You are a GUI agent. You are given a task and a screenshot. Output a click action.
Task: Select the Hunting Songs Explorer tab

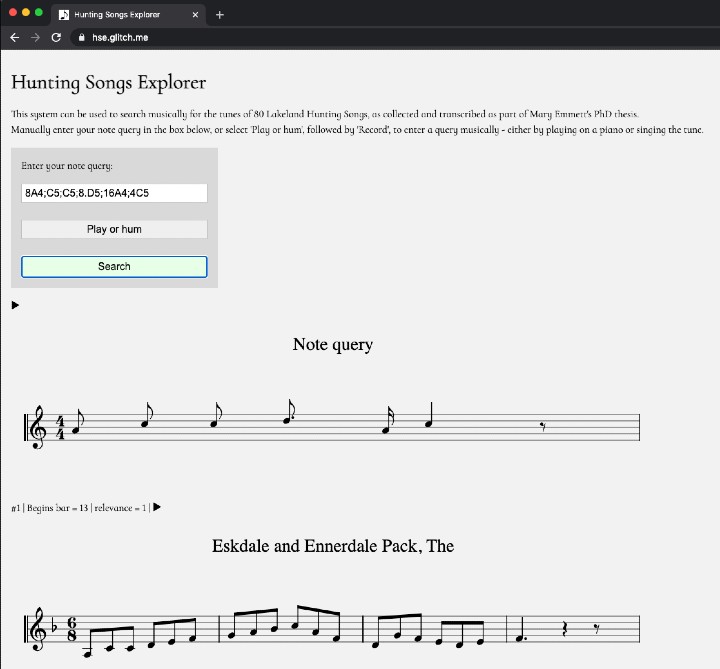(120, 15)
